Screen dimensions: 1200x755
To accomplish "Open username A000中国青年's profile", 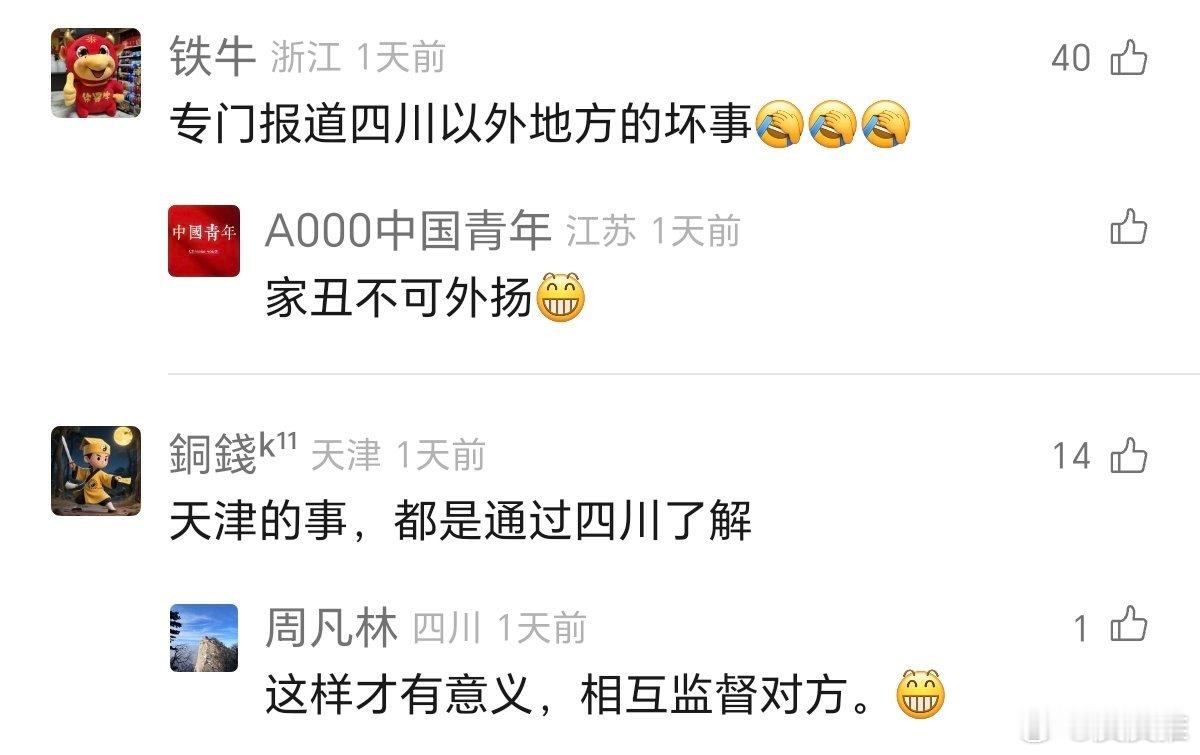I will click(408, 231).
